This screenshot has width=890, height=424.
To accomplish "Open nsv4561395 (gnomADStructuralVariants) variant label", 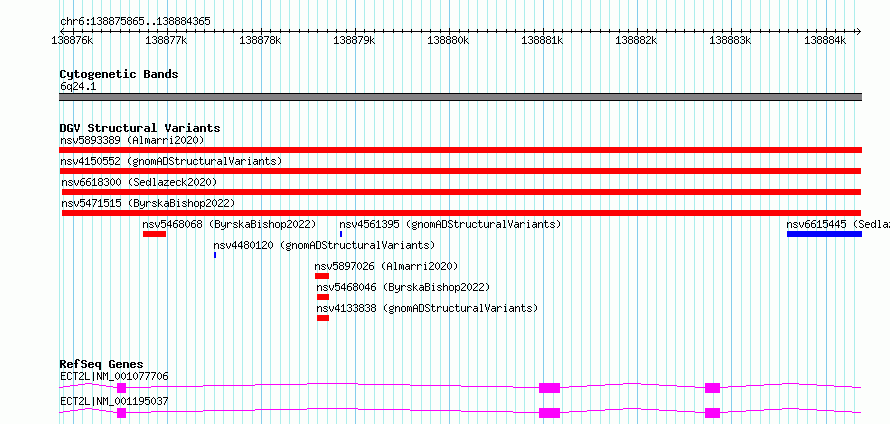I will (x=450, y=224).
